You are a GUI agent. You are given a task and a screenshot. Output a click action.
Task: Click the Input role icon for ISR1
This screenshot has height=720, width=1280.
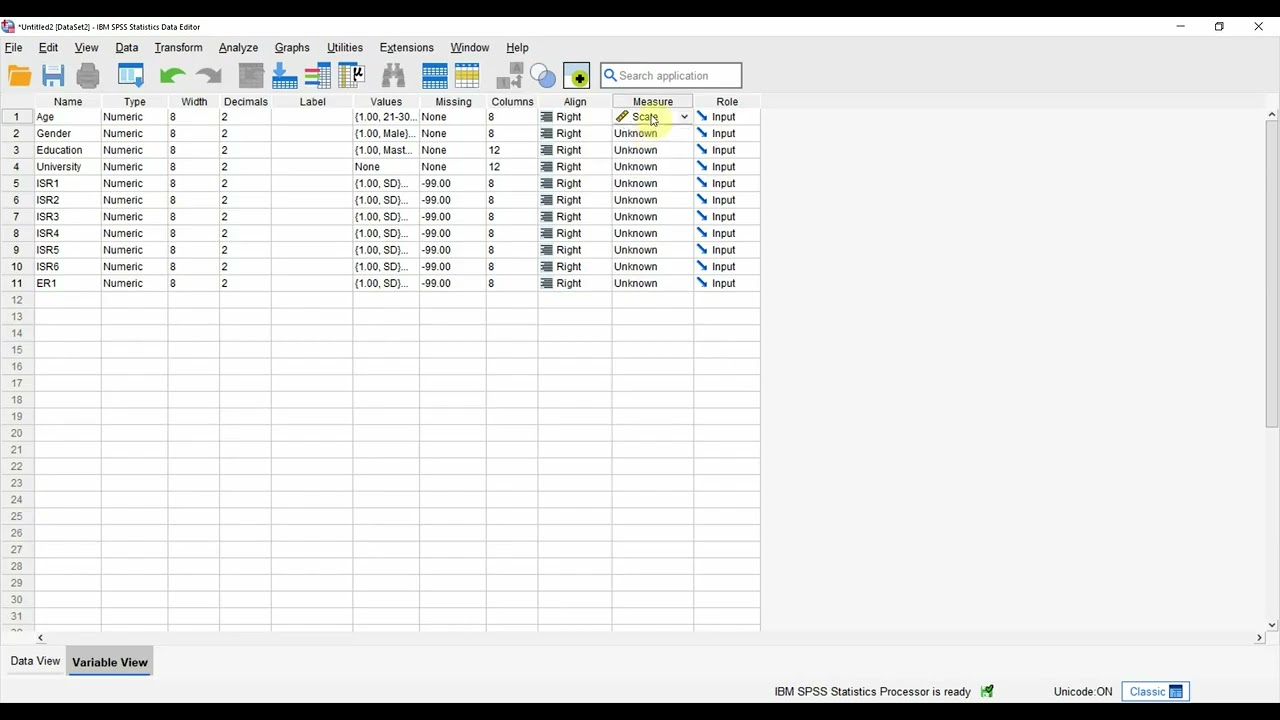[x=702, y=184]
